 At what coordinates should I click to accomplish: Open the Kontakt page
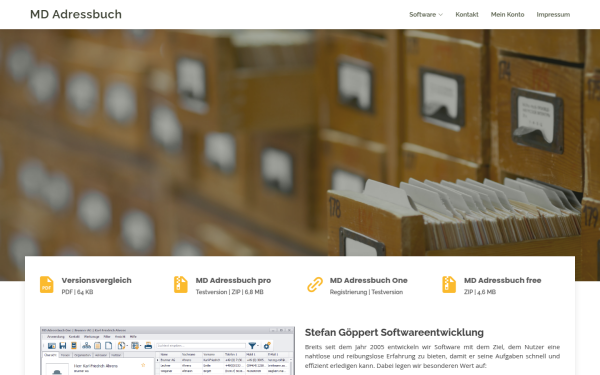click(467, 15)
